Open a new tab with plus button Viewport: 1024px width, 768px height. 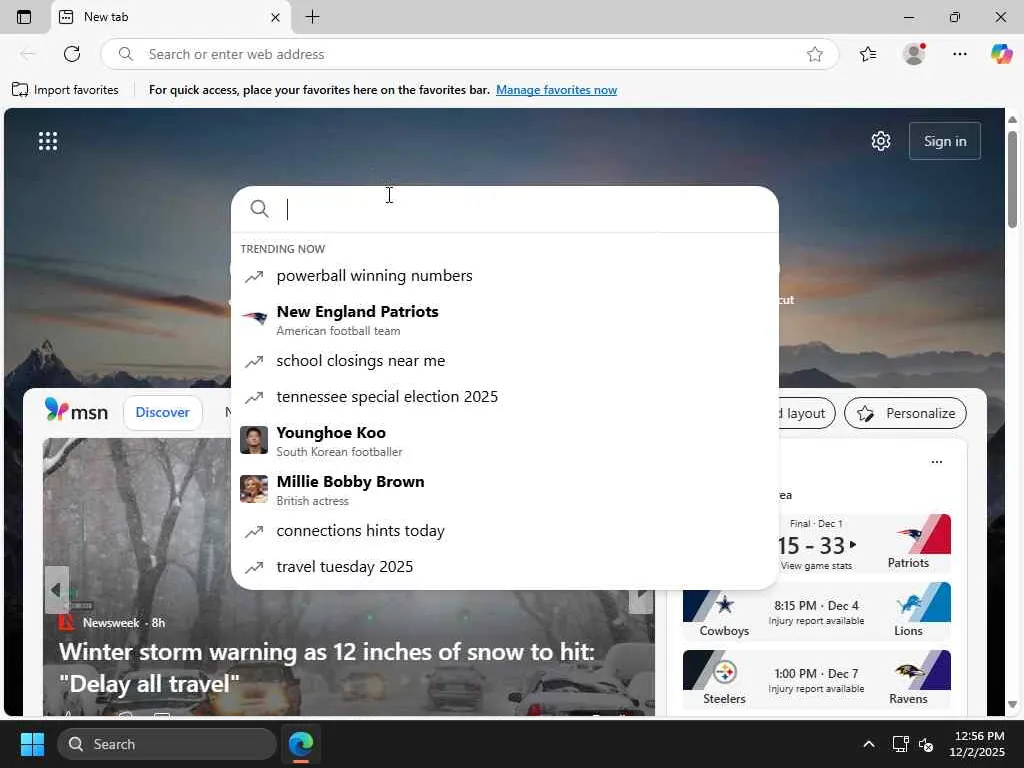[x=312, y=17]
